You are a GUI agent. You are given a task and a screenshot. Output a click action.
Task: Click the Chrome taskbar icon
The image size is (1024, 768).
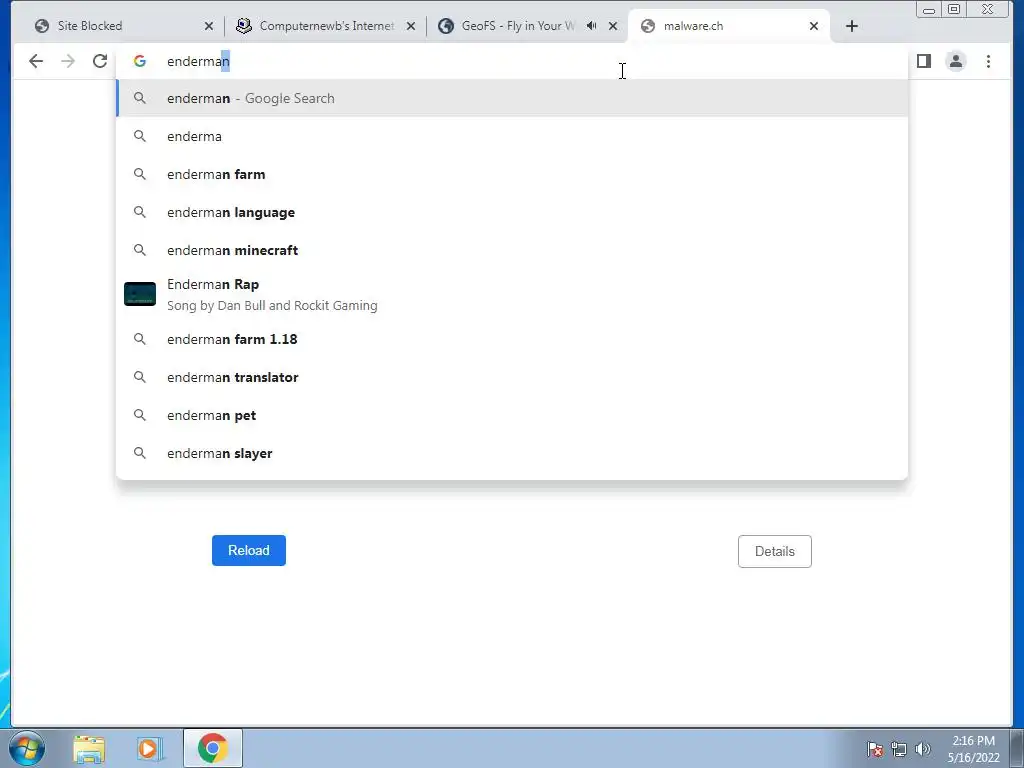(213, 748)
